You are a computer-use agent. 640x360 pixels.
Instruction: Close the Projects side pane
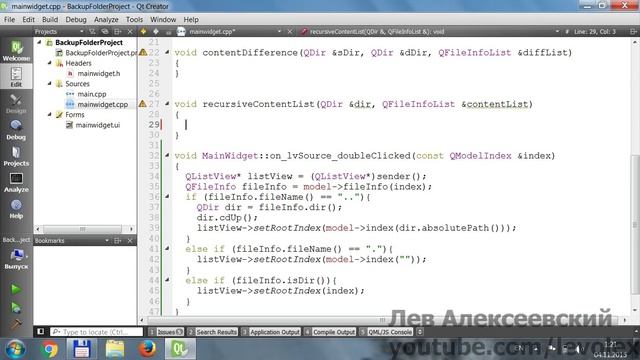(x=130, y=31)
